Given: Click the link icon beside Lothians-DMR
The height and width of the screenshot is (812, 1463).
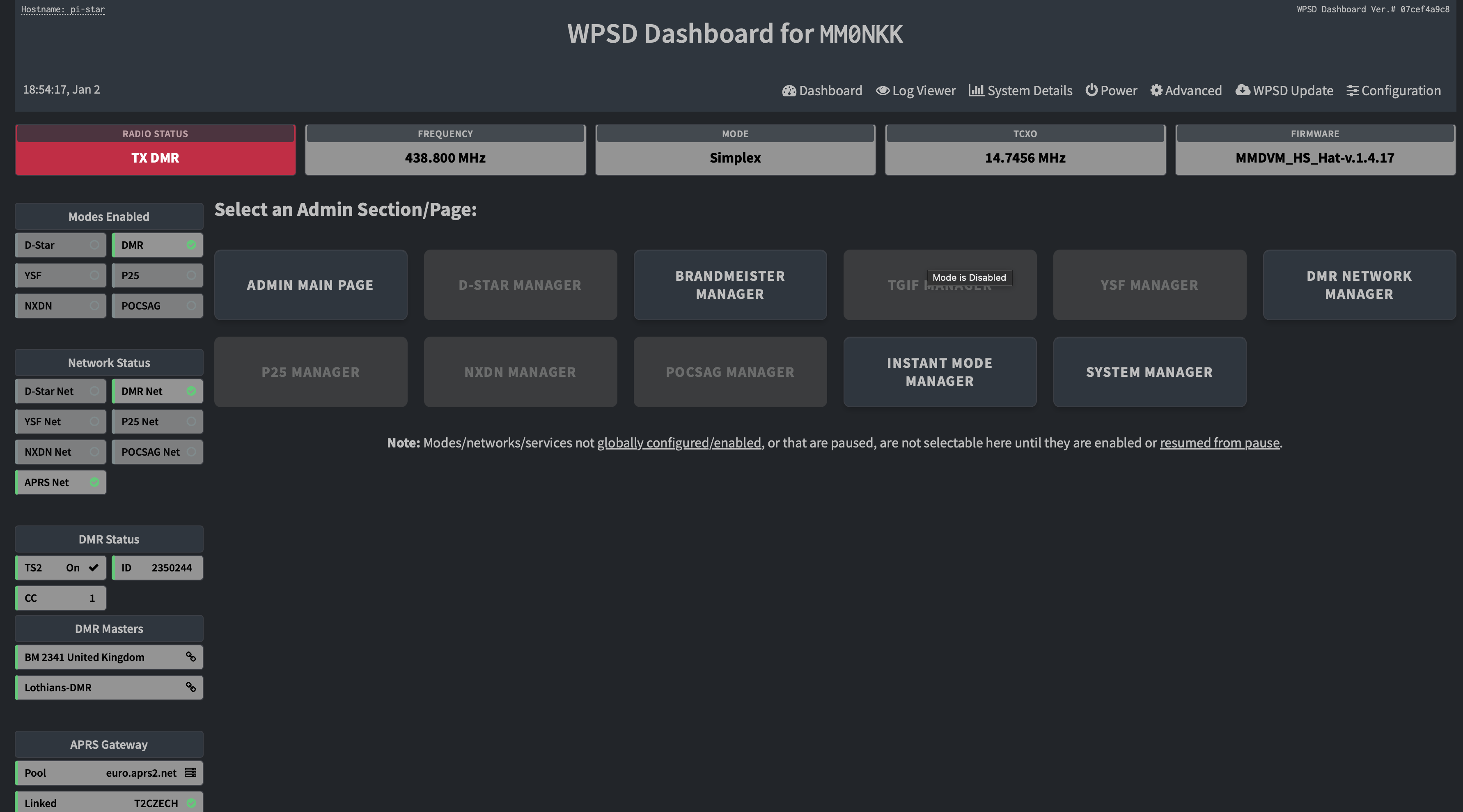Looking at the screenshot, I should click(x=191, y=687).
